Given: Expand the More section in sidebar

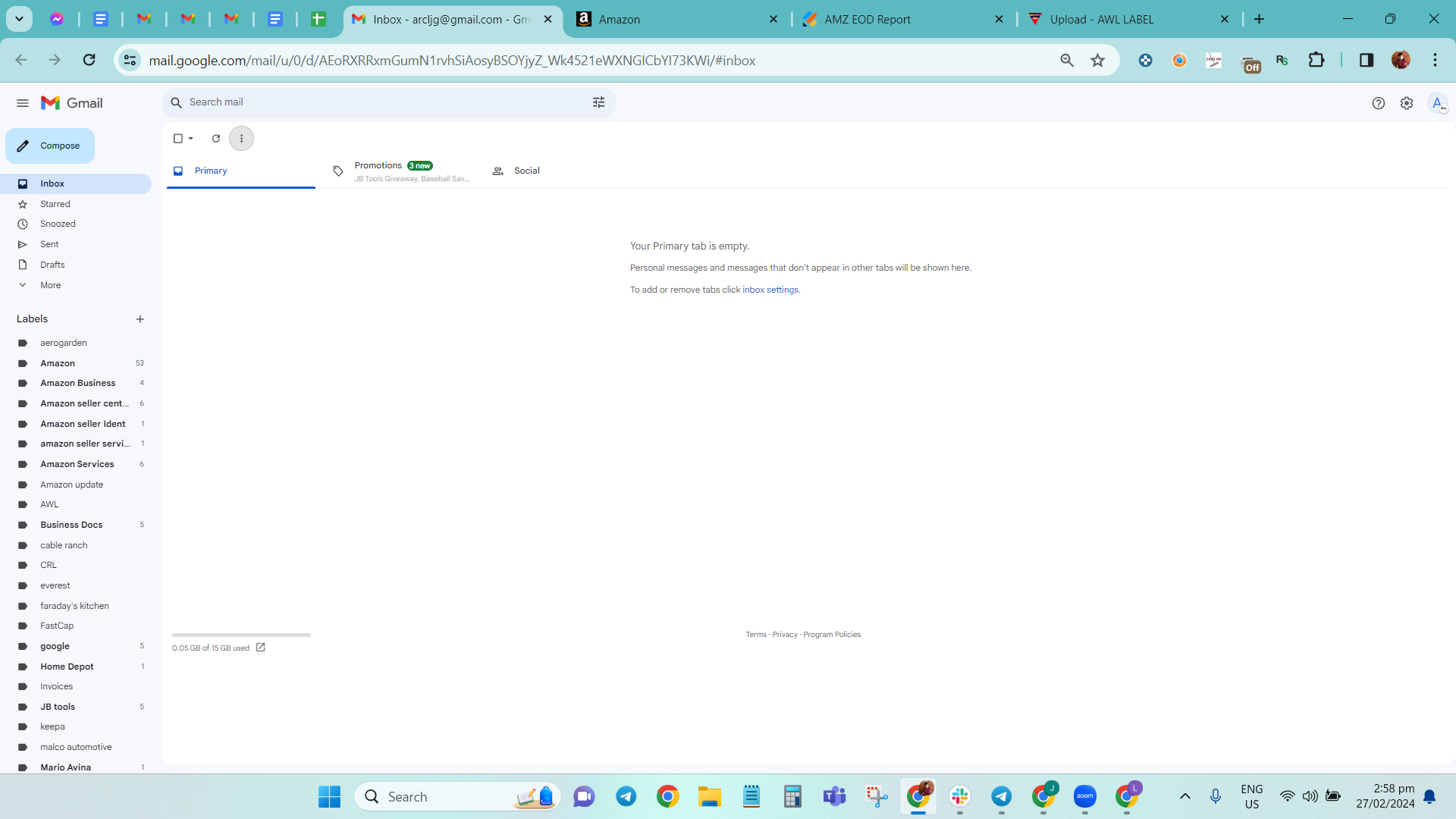Looking at the screenshot, I should pyautogui.click(x=76, y=285).
